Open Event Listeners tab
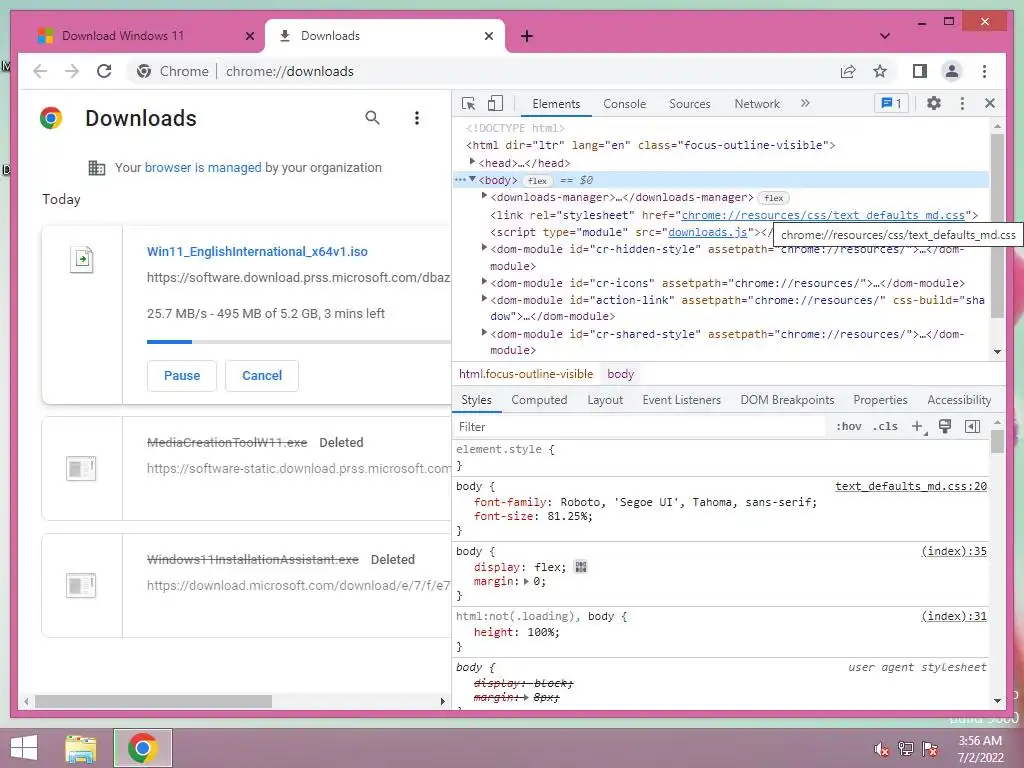The height and width of the screenshot is (768, 1024). 681,400
